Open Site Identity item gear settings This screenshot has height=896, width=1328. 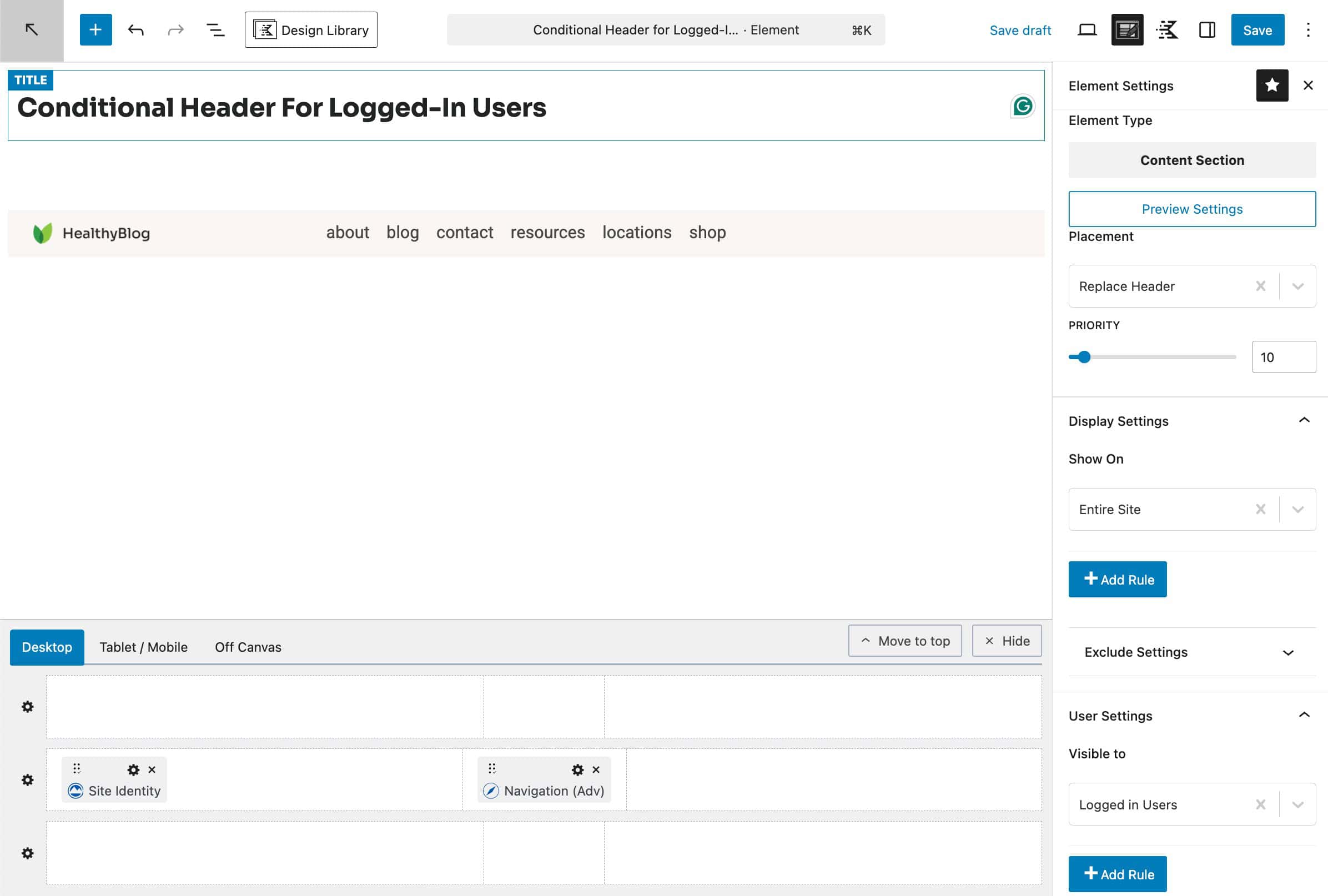(133, 770)
